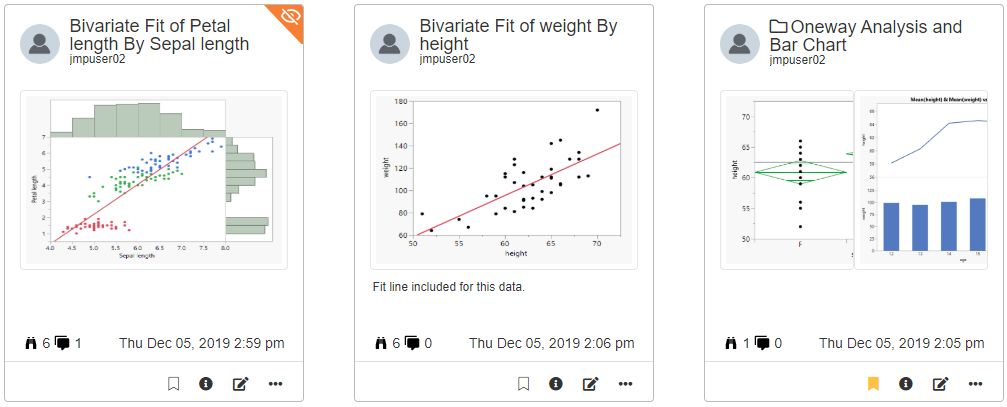Open info for Oneway Analysis card
The height and width of the screenshot is (407, 1007).
906,384
